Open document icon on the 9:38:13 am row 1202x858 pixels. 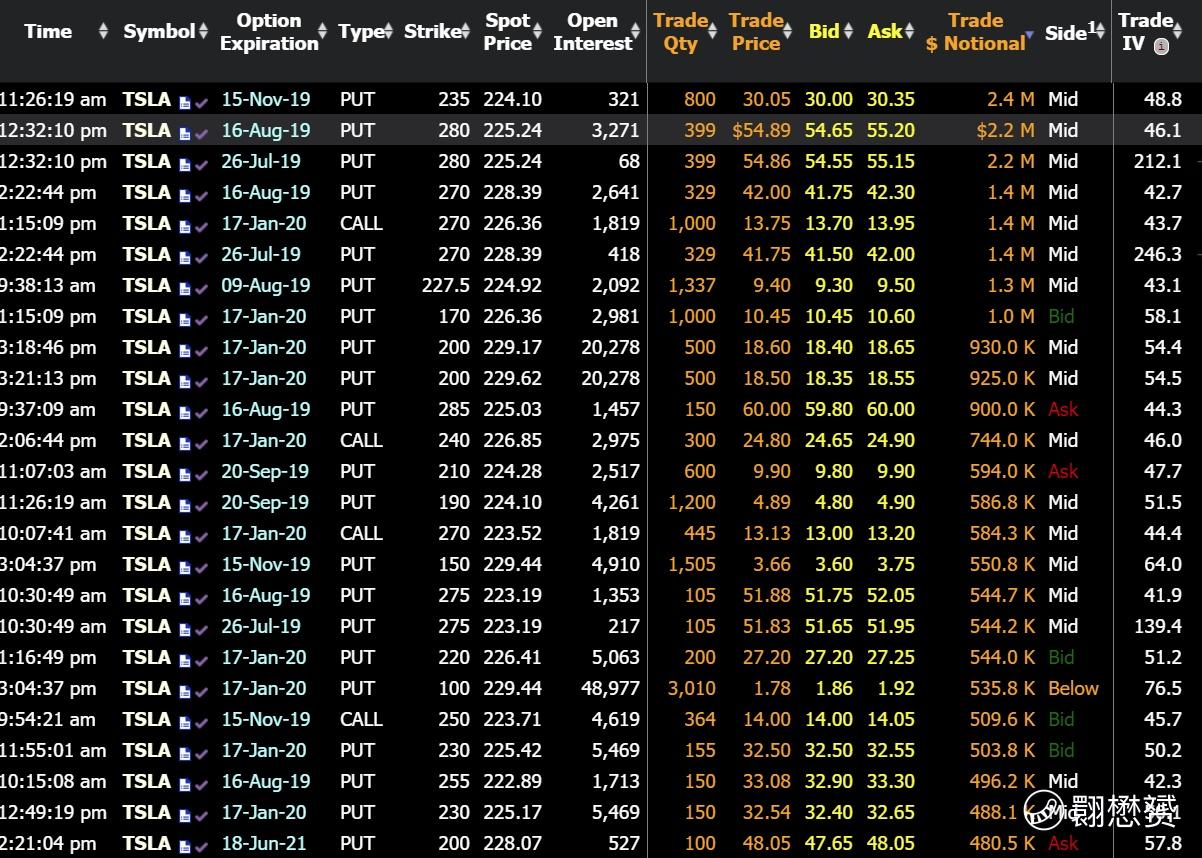tap(185, 288)
